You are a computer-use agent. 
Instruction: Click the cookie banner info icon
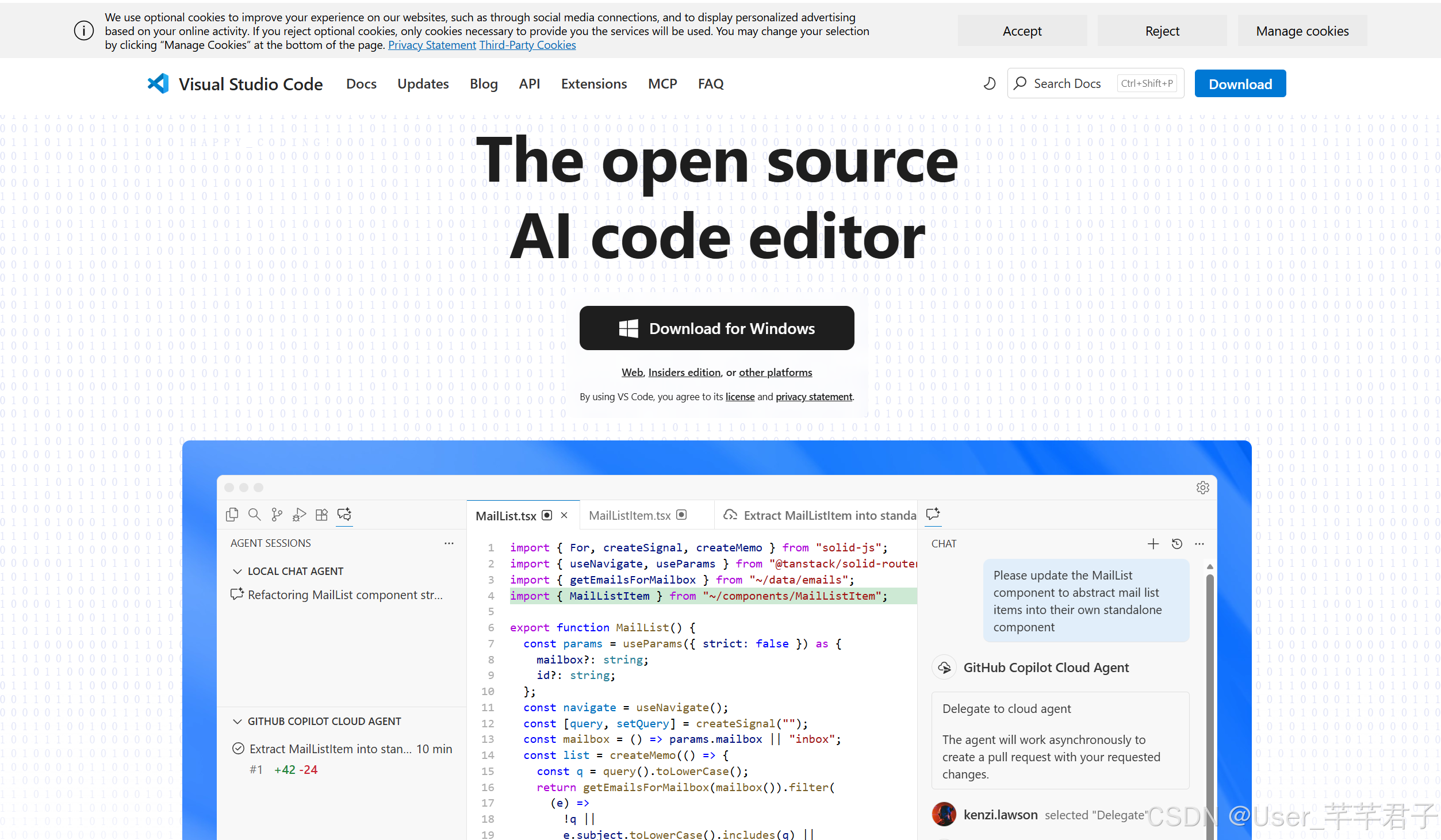(84, 30)
